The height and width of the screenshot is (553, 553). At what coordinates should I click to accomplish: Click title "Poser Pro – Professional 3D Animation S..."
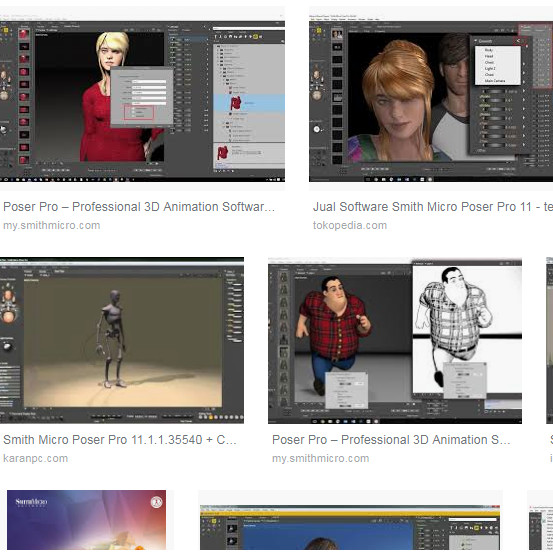coord(391,440)
